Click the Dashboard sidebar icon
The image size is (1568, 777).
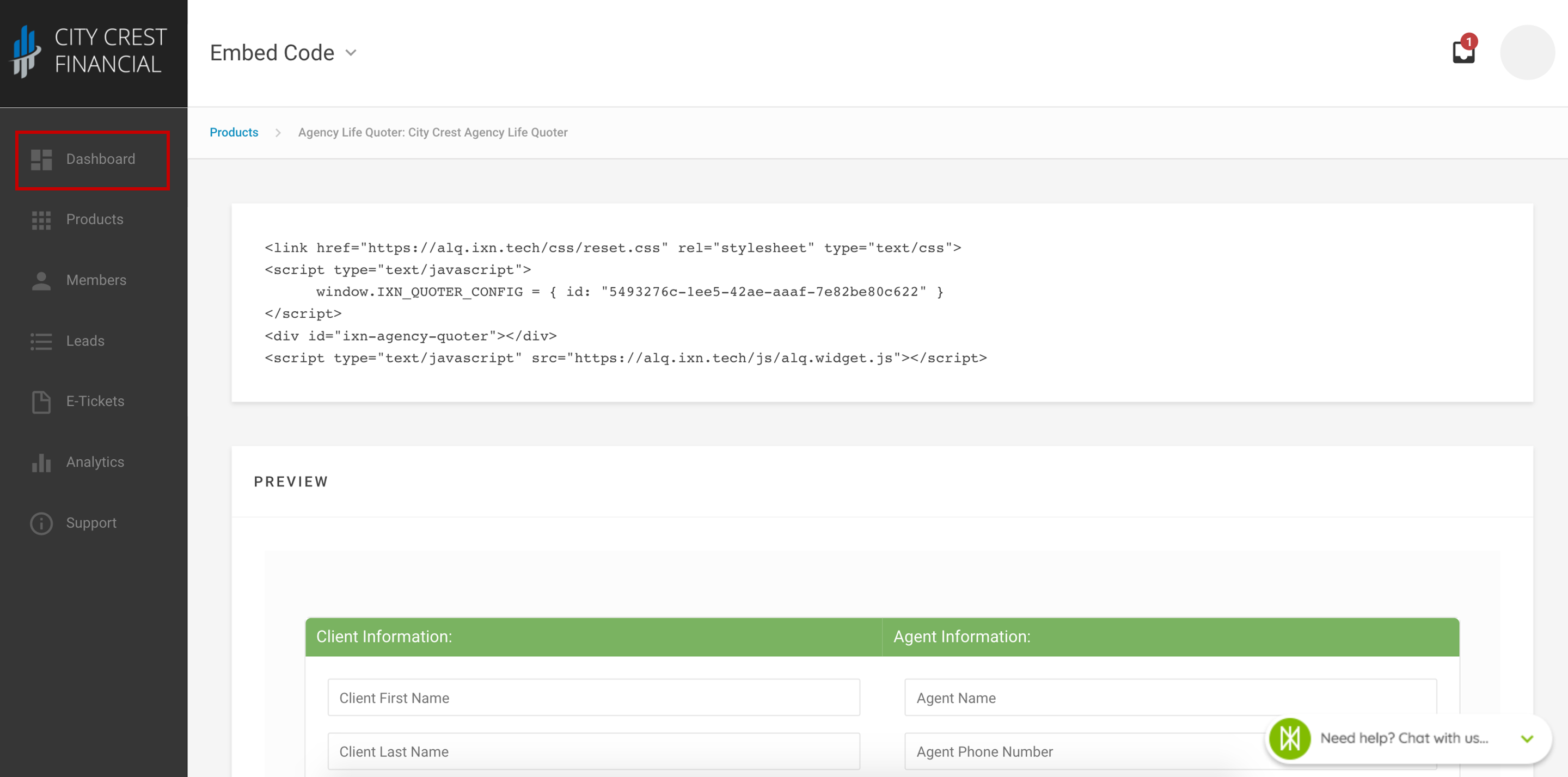click(x=41, y=159)
